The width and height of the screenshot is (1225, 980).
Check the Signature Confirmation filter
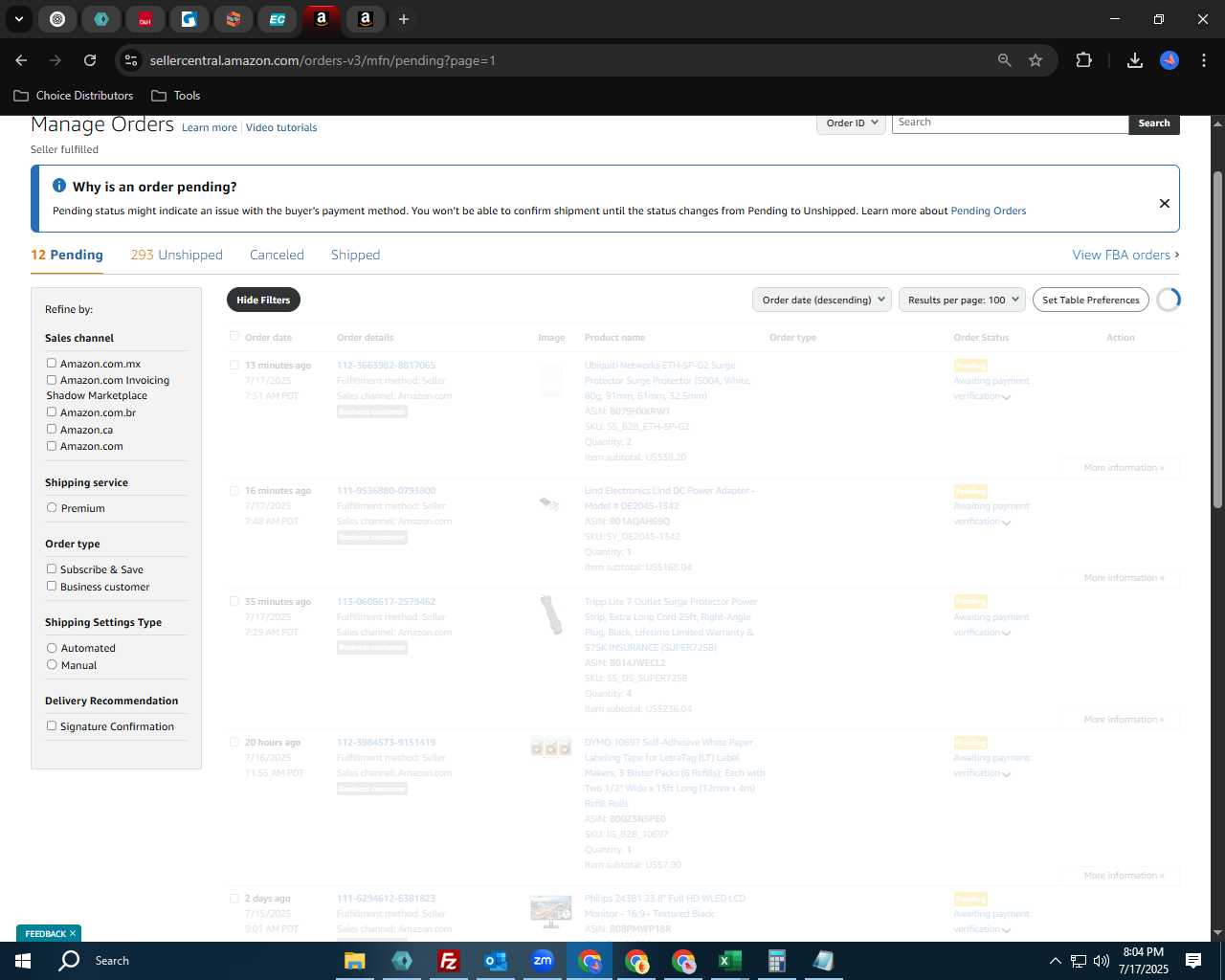point(52,725)
